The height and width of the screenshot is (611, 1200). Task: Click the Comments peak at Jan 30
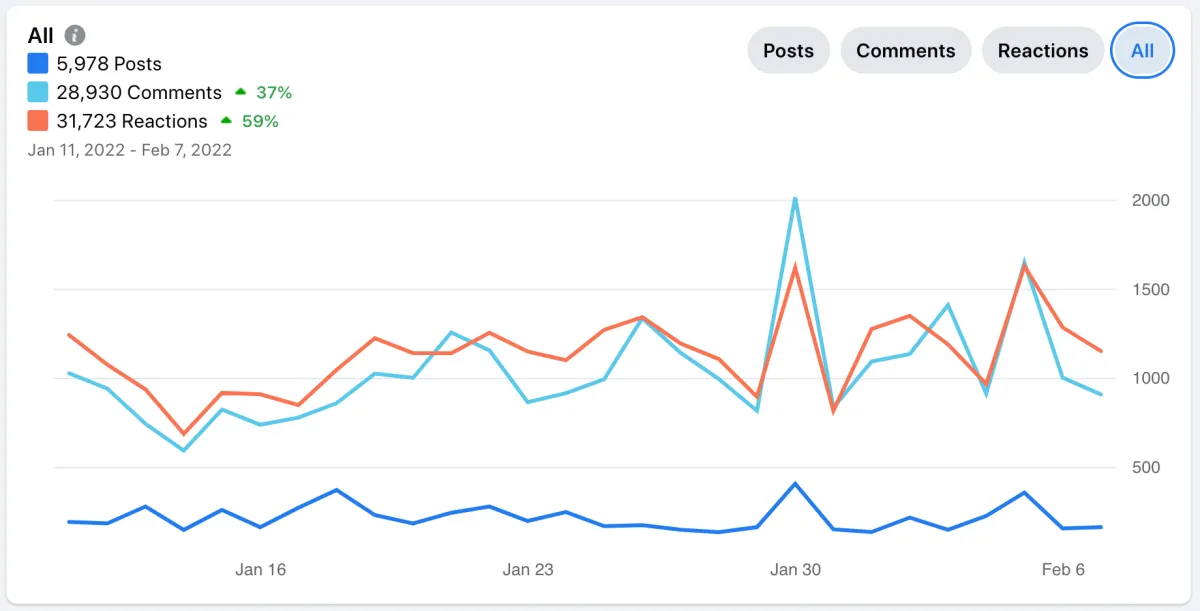(x=795, y=199)
